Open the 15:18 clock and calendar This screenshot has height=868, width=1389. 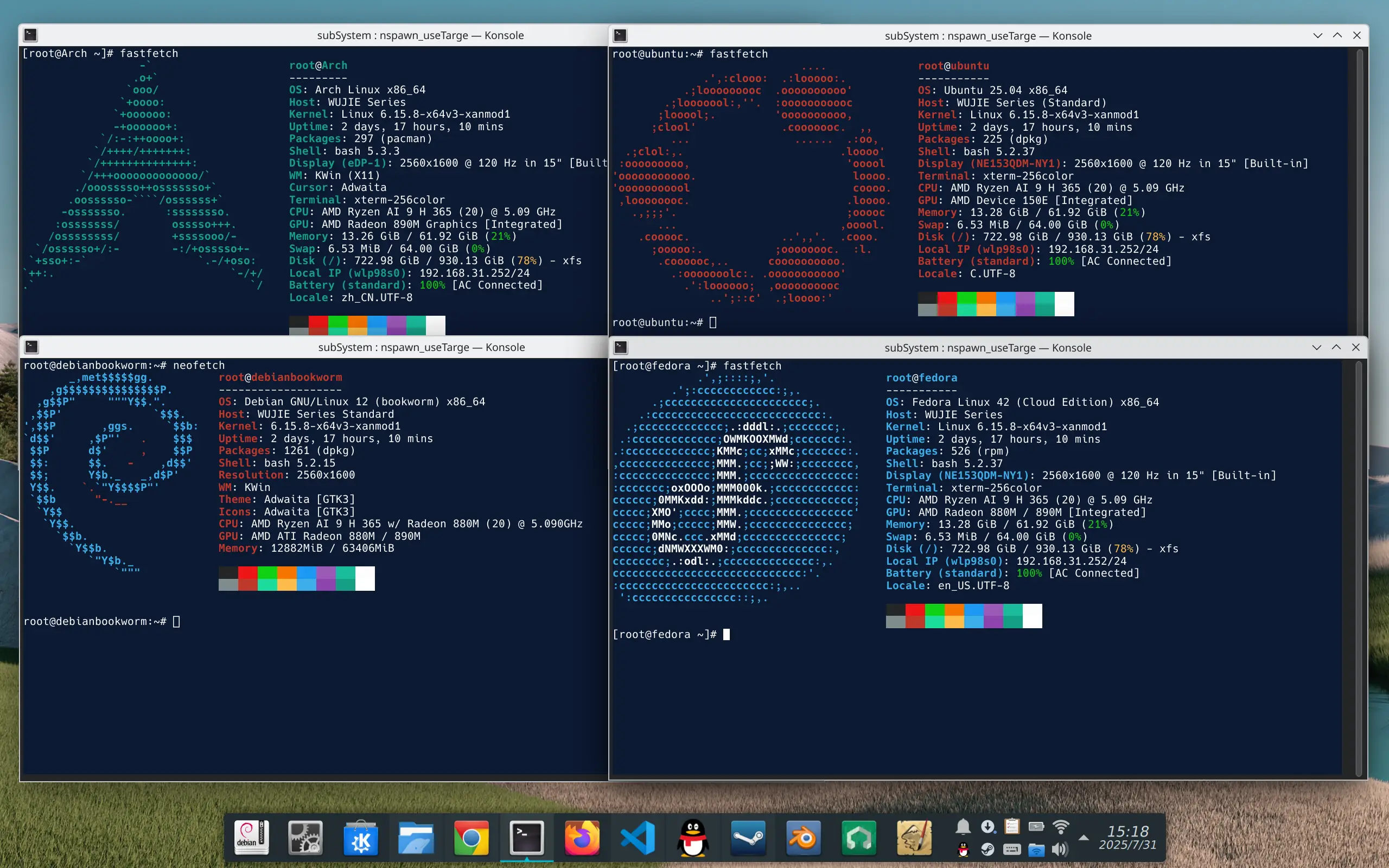click(1128, 838)
